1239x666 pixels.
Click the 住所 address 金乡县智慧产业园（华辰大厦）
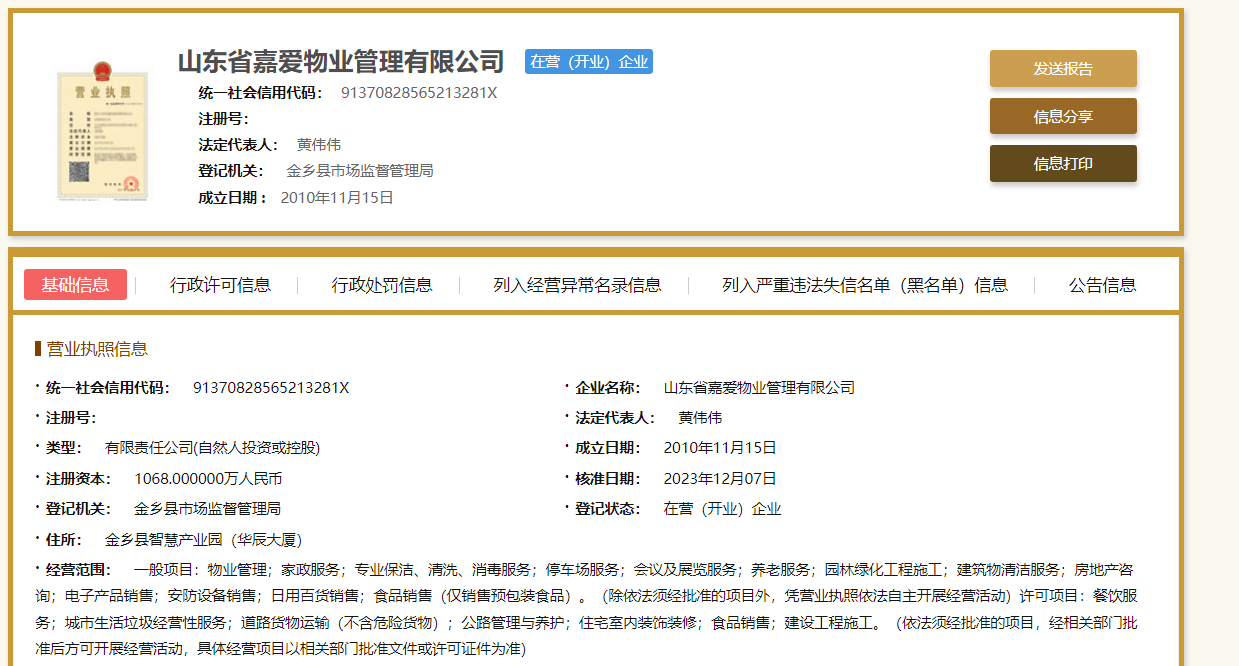click(203, 540)
